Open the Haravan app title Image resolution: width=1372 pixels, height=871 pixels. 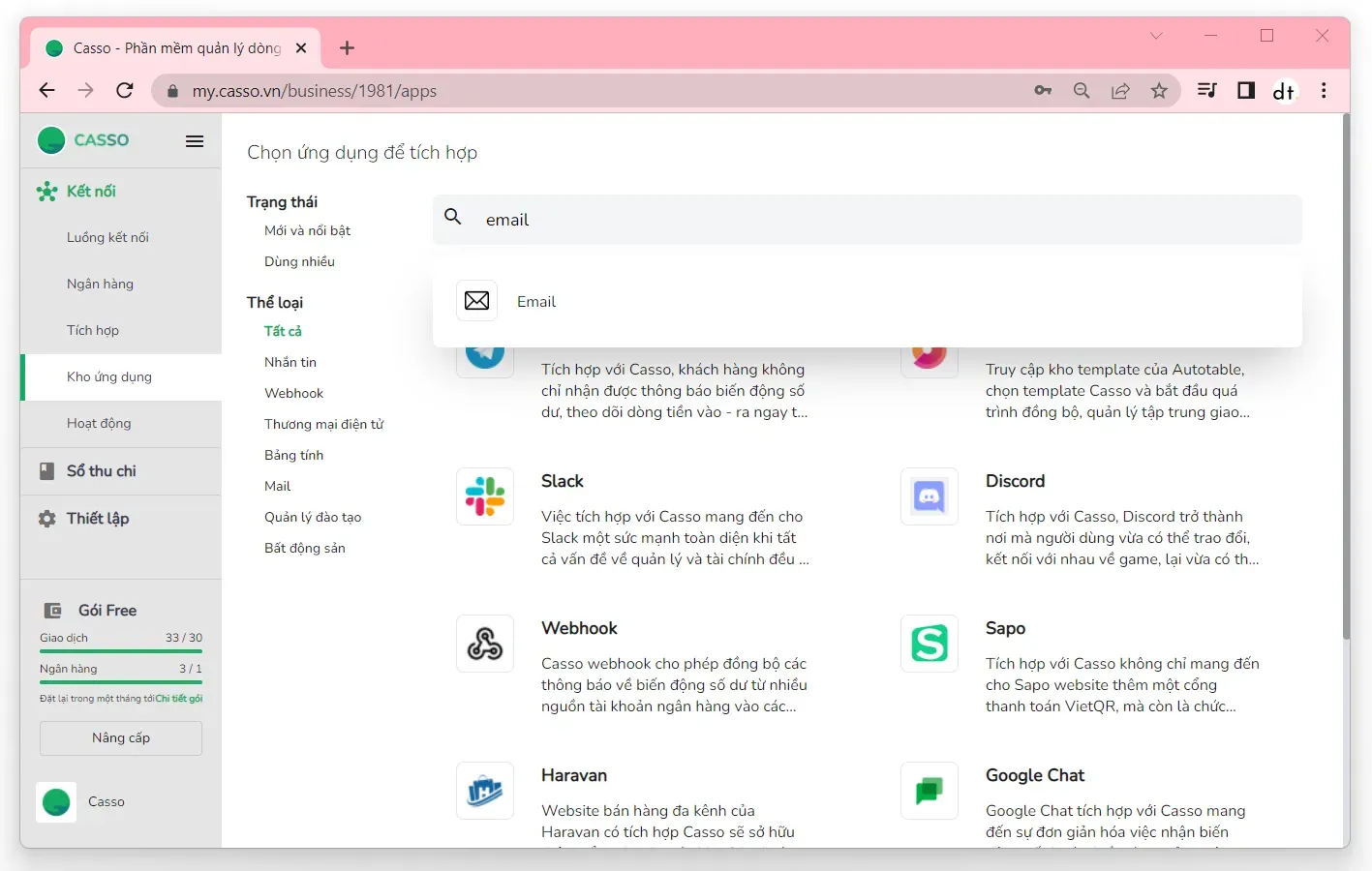coord(574,775)
